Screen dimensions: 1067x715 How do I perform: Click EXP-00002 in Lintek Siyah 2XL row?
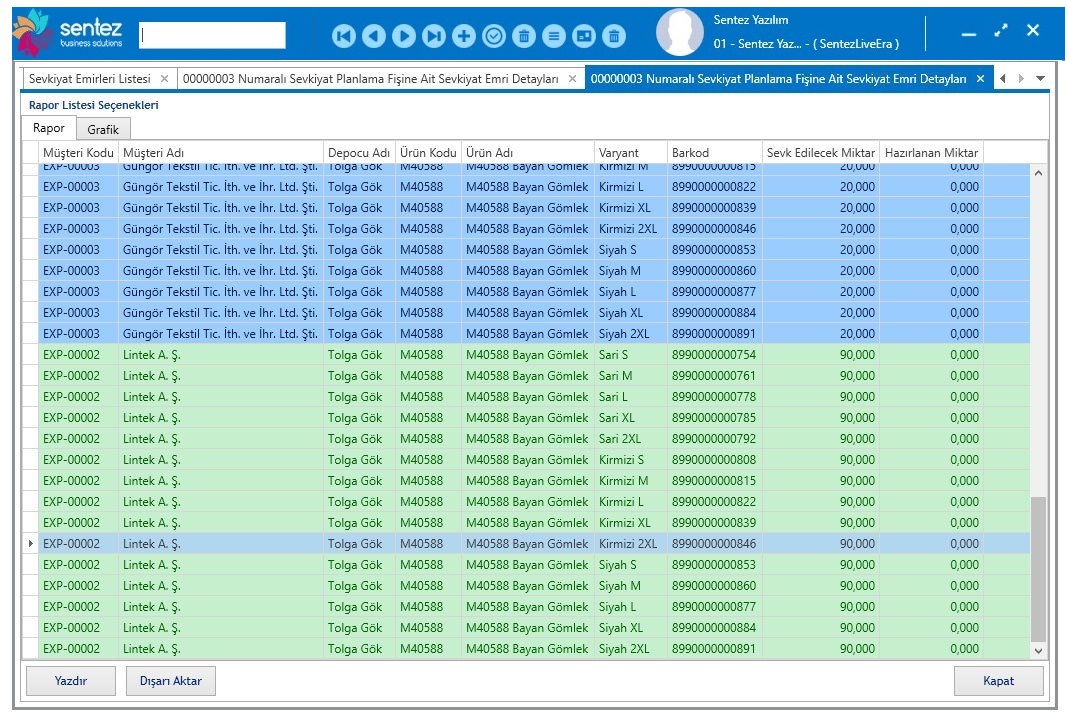click(x=78, y=649)
